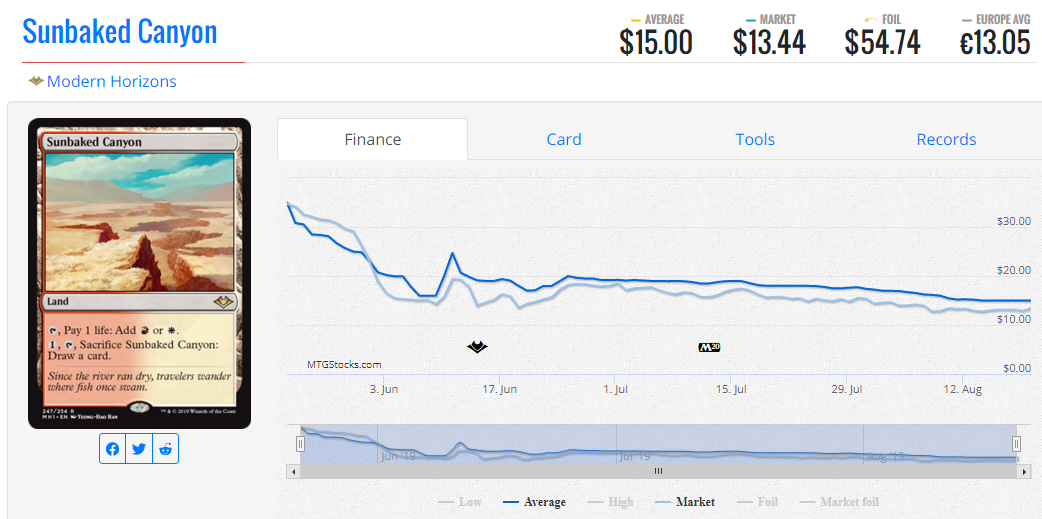Screen dimensions: 1042x519
Task: Click the $0.00 y-axis label
Action: tap(1017, 368)
